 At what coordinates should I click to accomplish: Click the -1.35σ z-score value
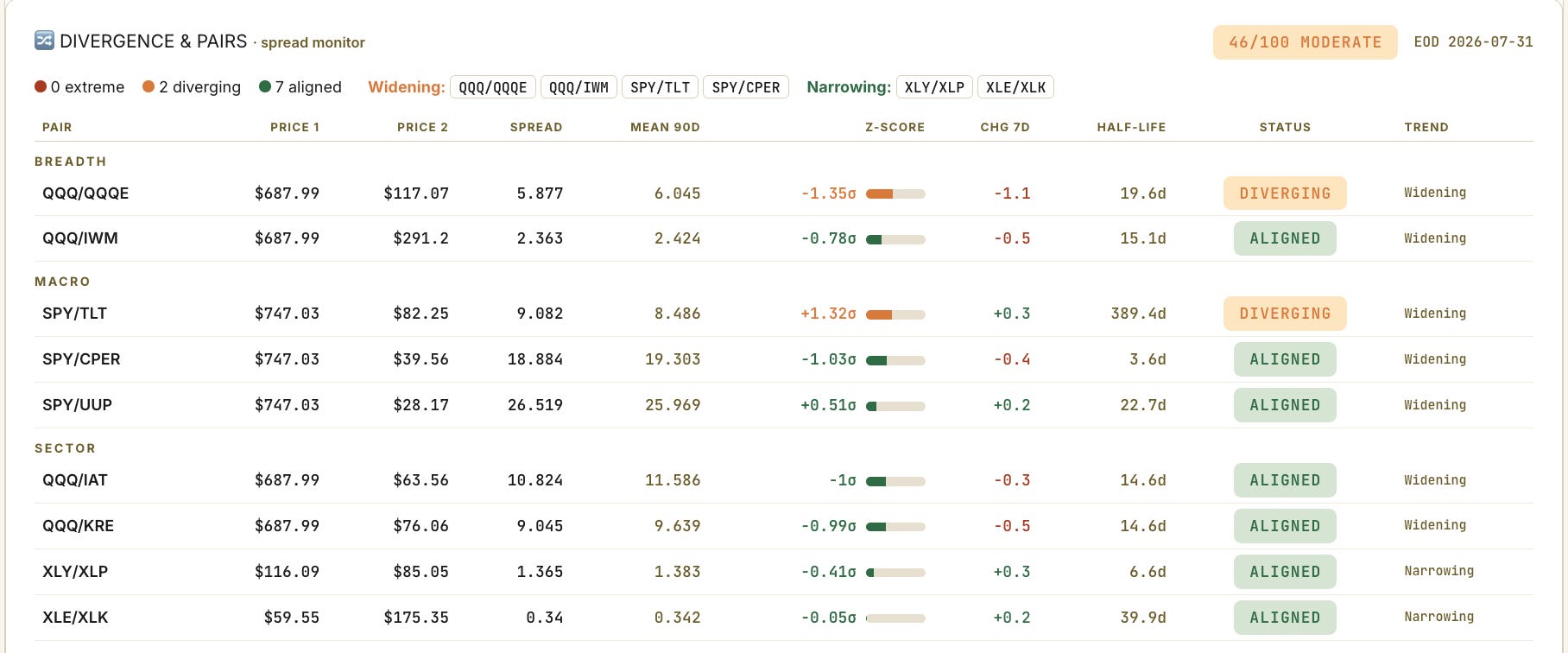pos(829,193)
